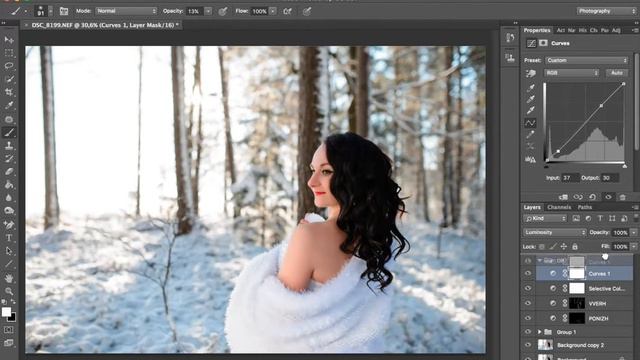
Task: Switch to the Paths tab
Action: tap(584, 207)
